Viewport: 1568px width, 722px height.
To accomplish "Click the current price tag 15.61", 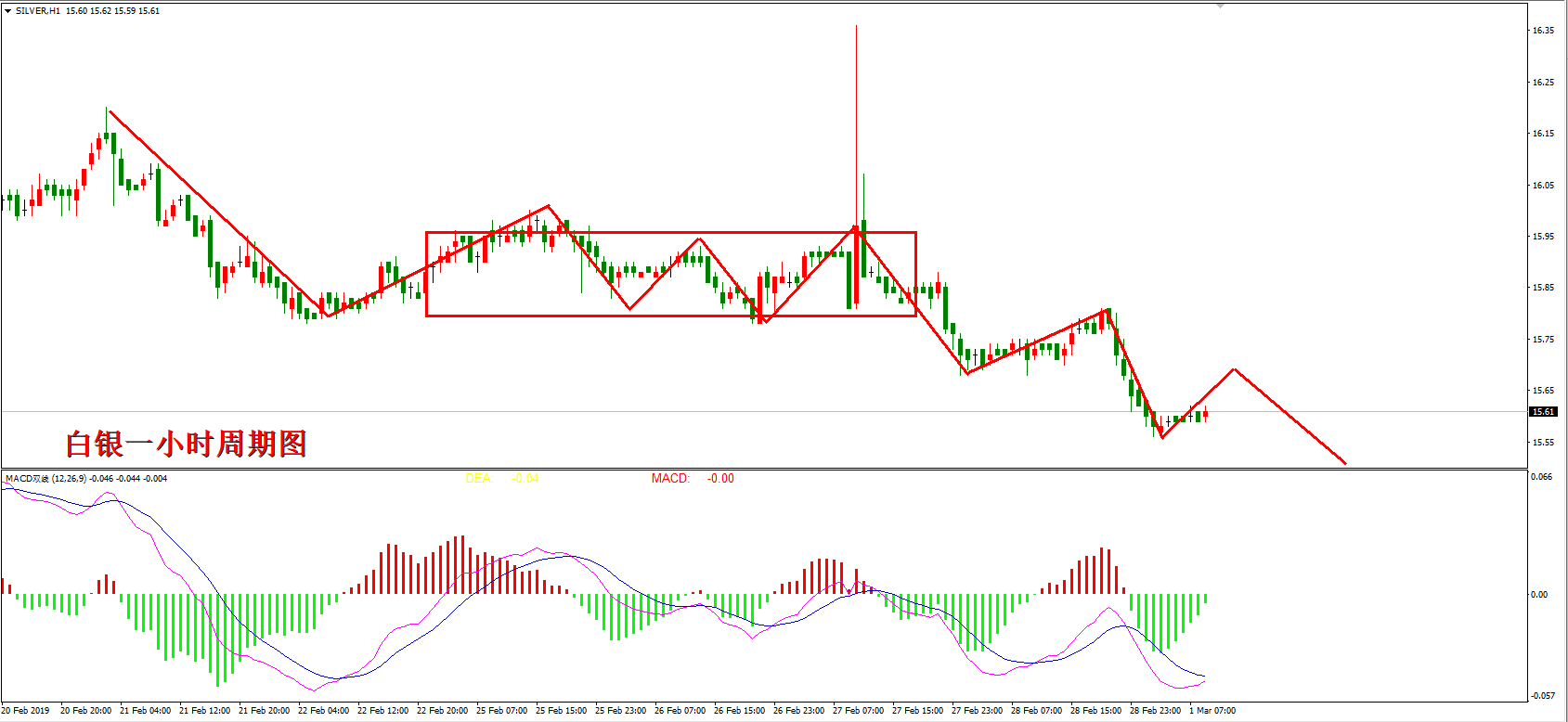I will tap(1543, 411).
